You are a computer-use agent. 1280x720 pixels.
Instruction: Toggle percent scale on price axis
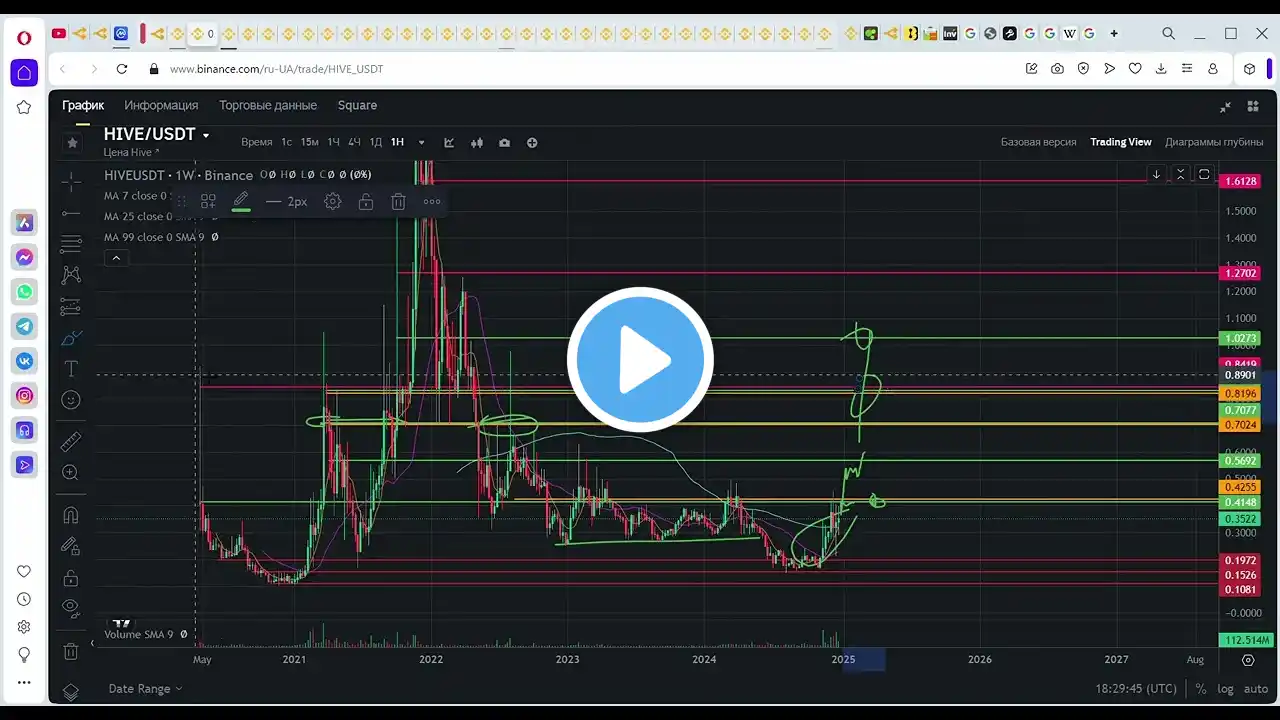(x=1201, y=689)
